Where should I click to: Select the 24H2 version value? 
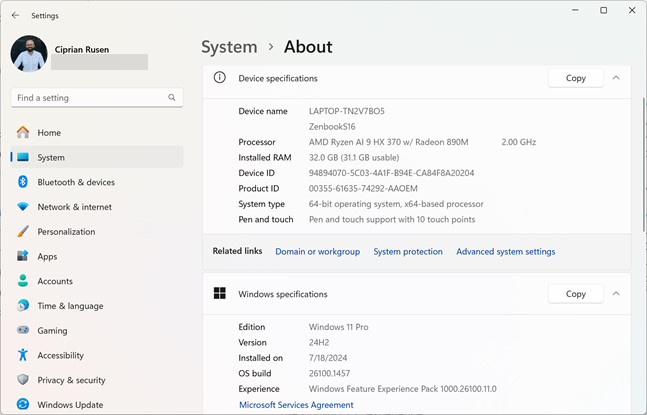[x=319, y=343]
